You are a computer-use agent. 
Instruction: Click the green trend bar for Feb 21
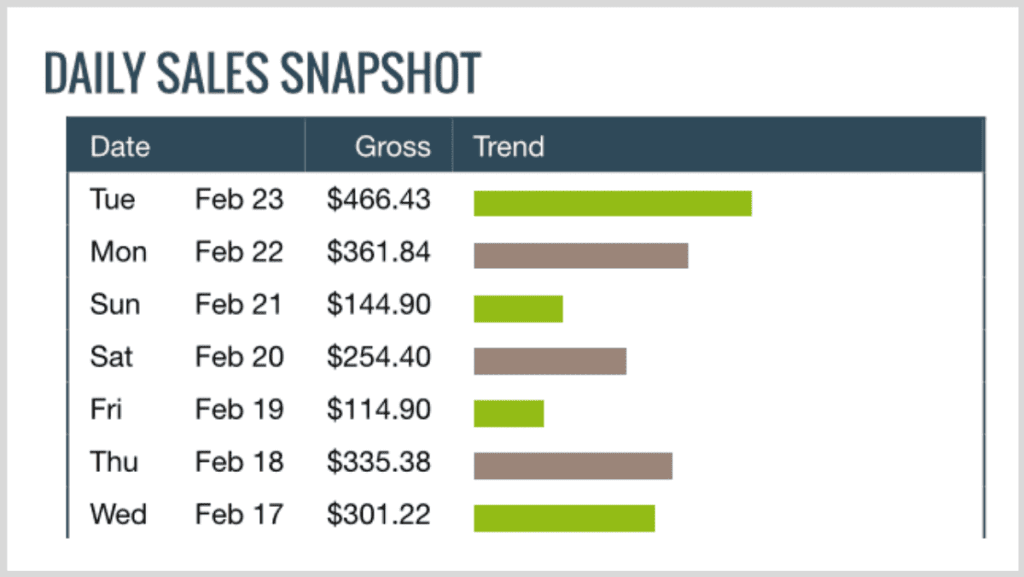[518, 308]
